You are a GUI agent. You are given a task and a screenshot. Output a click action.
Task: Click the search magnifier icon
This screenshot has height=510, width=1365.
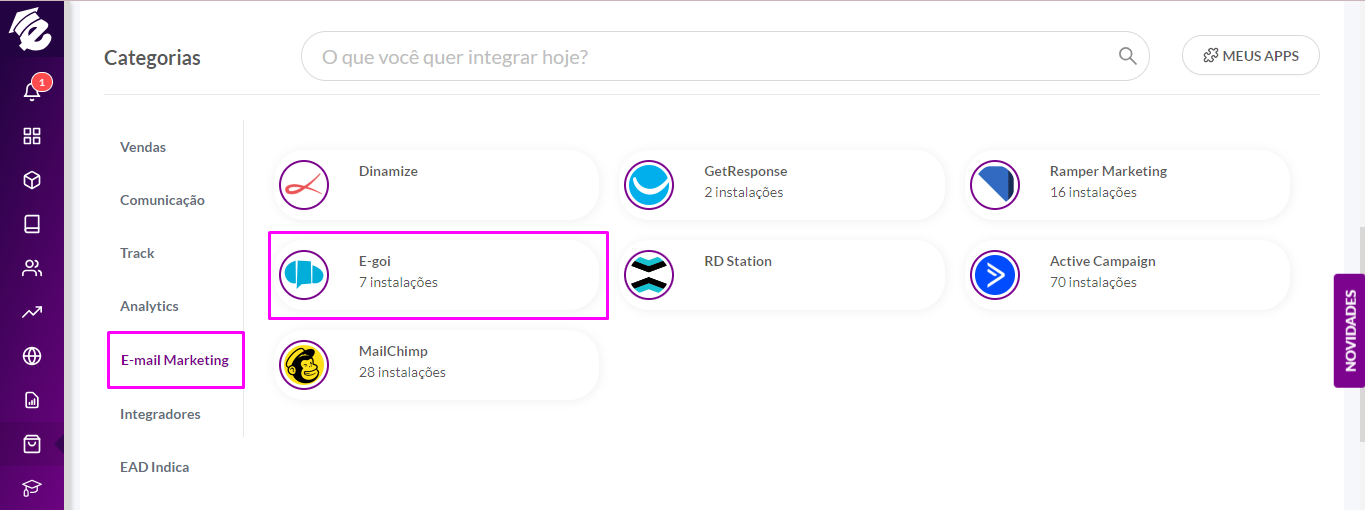tap(1127, 56)
